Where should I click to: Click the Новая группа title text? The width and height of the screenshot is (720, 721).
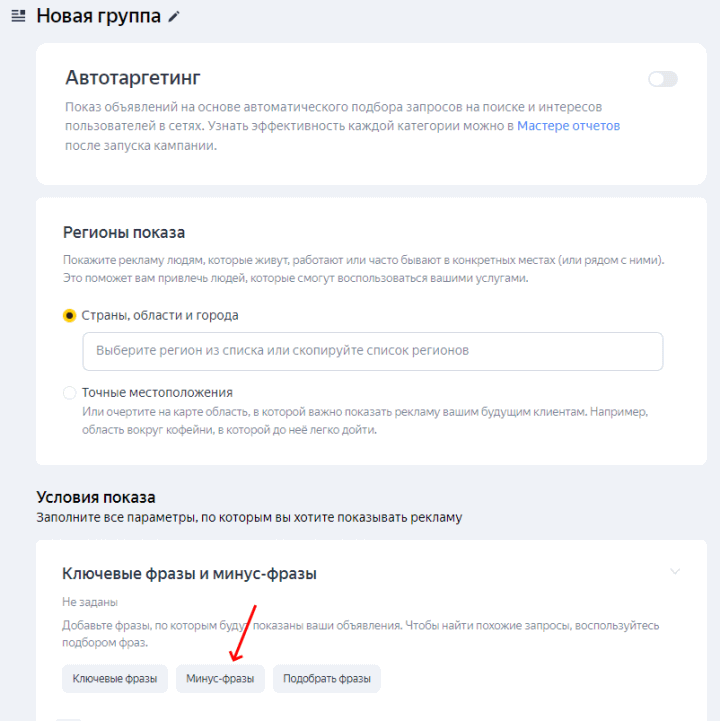98,17
